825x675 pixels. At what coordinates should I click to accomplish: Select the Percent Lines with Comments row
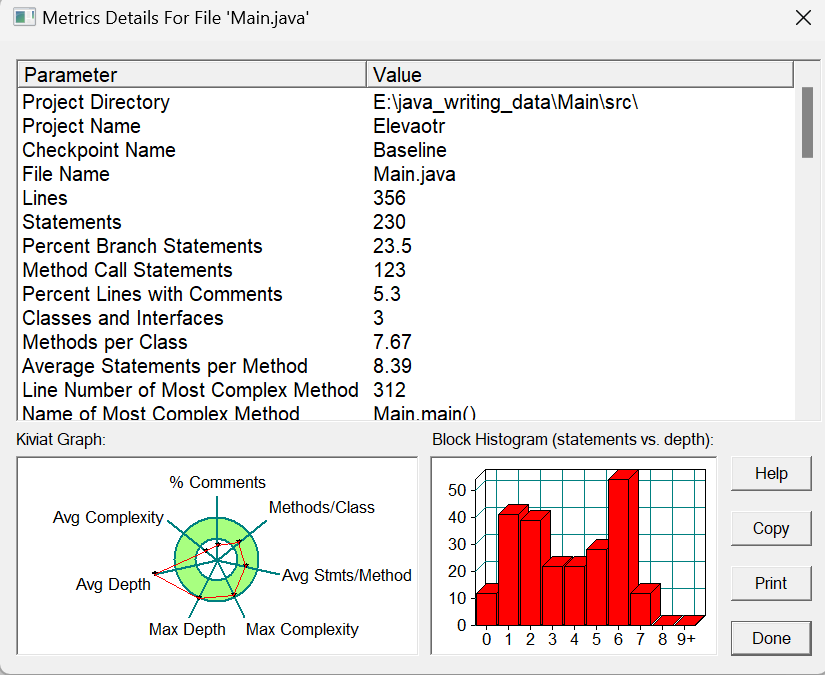[406, 294]
